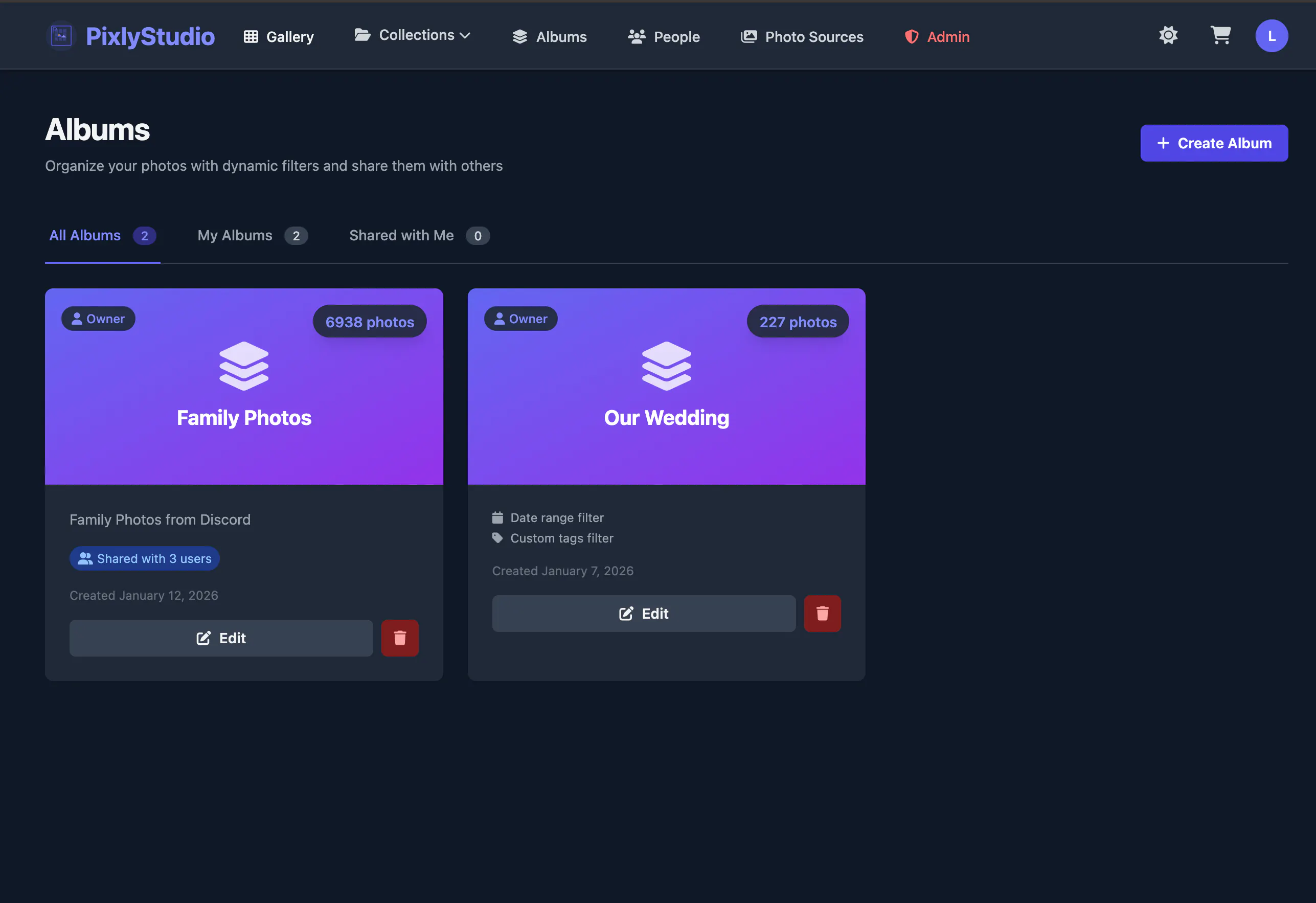Click the Admin shield icon
The width and height of the screenshot is (1316, 903).
911,37
